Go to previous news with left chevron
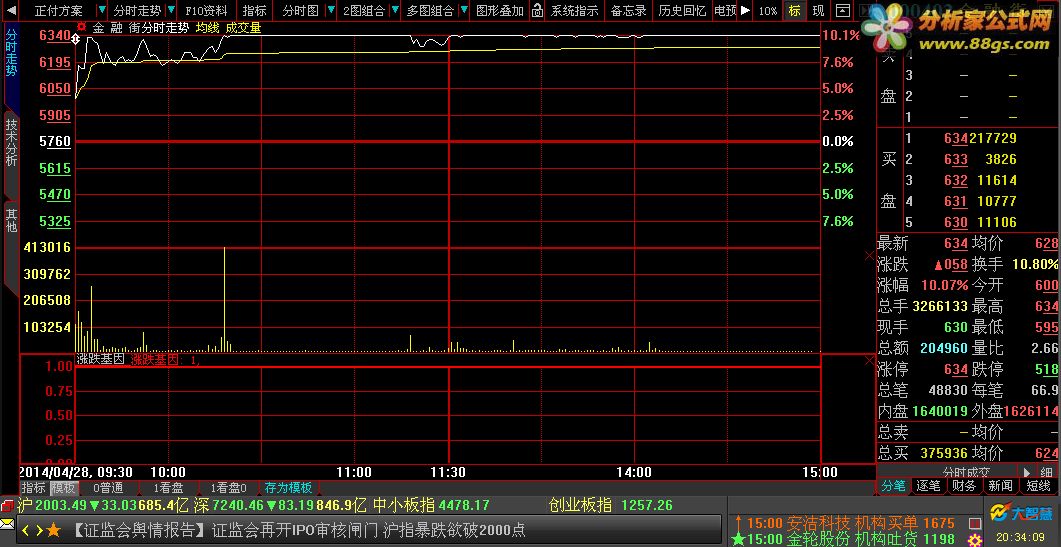Image resolution: width=1061 pixels, height=547 pixels. point(26,529)
